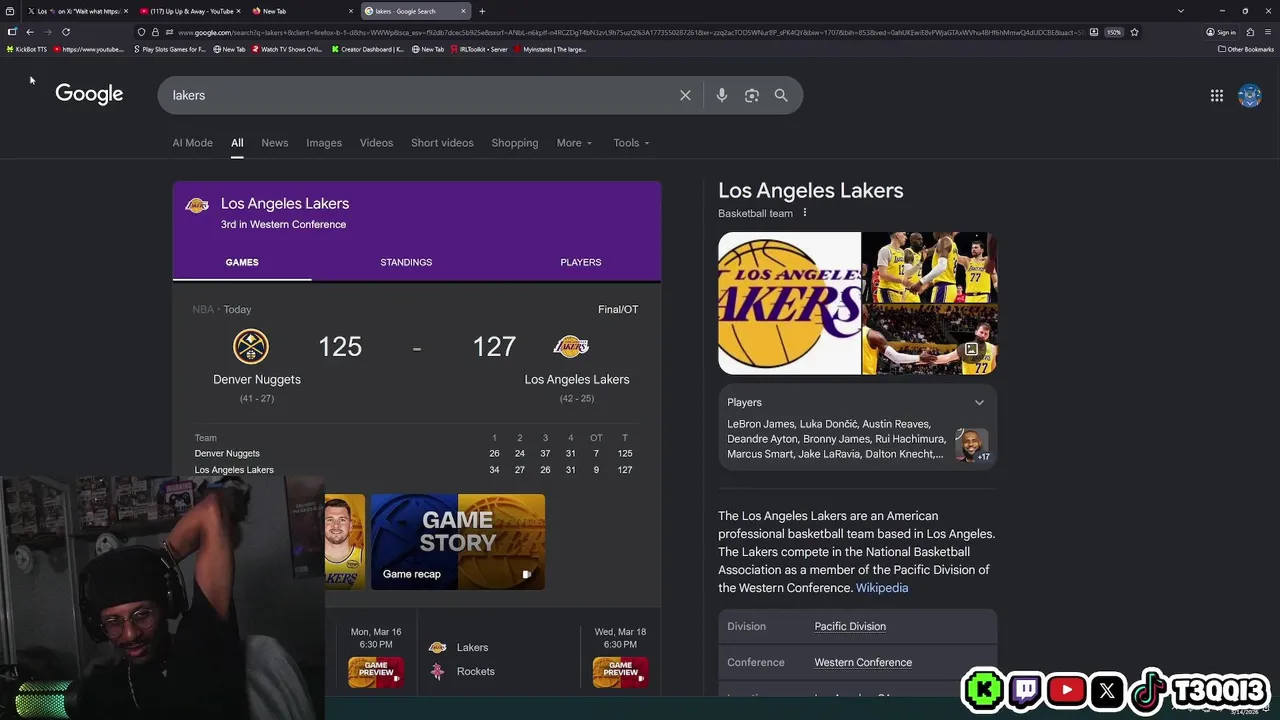The width and height of the screenshot is (1280, 720).
Task: Bookmark this page with the star
Action: tap(1134, 32)
